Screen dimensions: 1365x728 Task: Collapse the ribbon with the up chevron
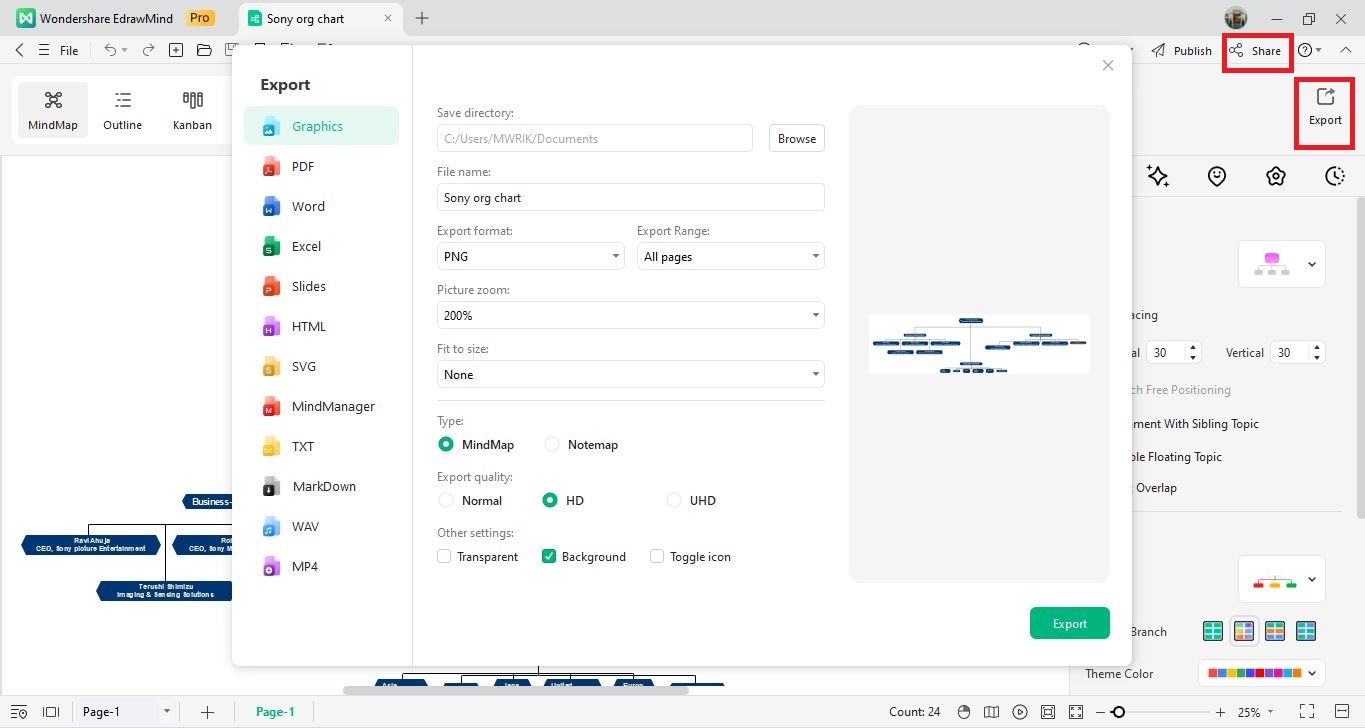coord(1346,50)
